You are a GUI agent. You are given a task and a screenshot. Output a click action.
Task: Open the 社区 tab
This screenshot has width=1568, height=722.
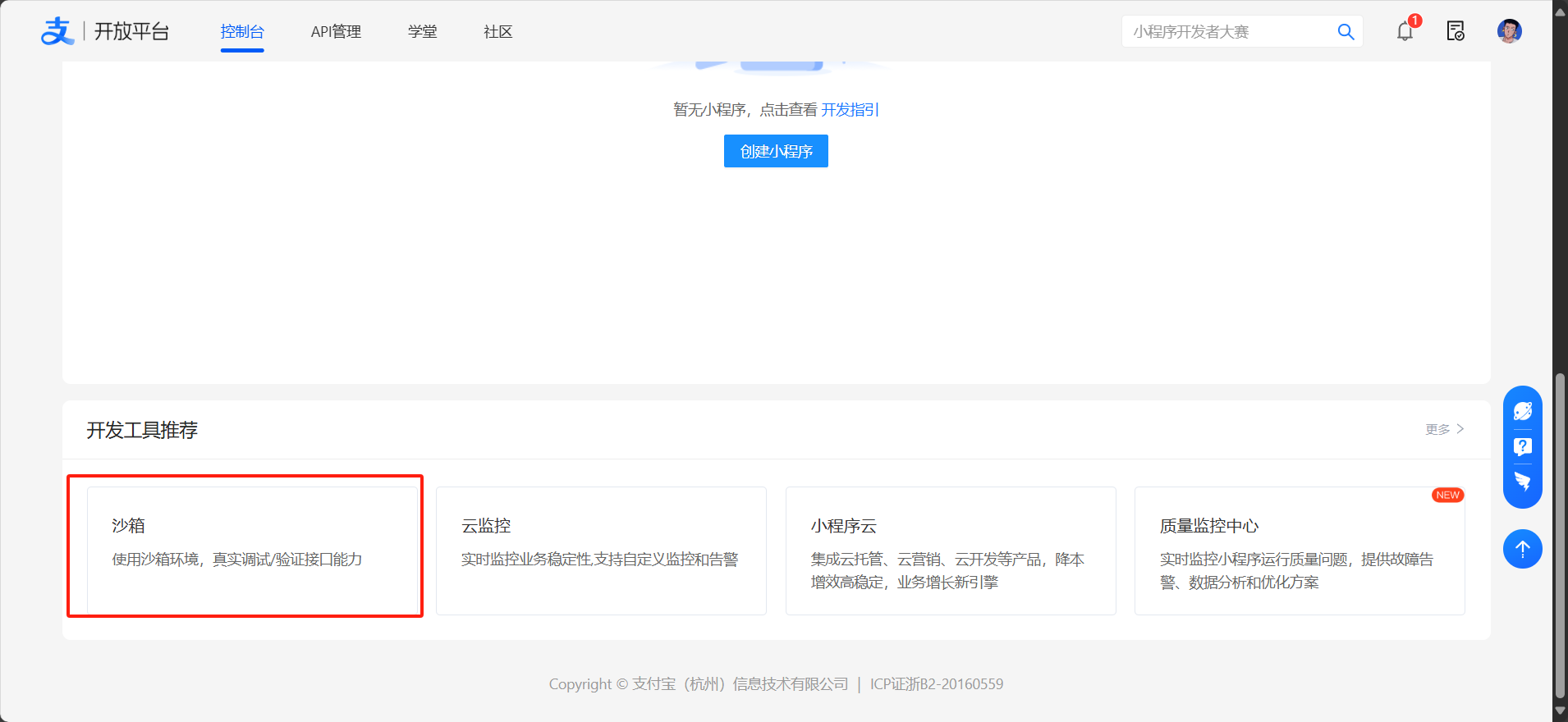(x=497, y=32)
